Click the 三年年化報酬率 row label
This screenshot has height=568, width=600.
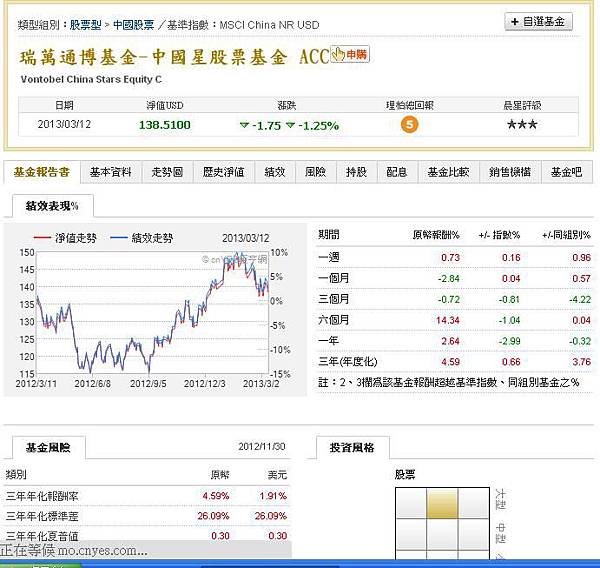click(x=42, y=496)
